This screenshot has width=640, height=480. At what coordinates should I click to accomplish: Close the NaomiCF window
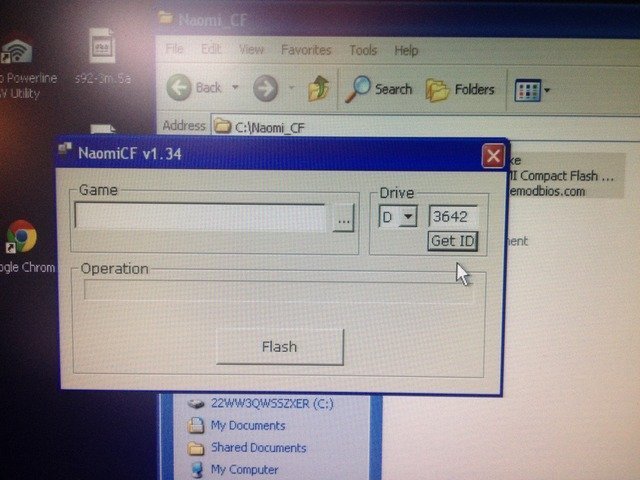tap(492, 156)
